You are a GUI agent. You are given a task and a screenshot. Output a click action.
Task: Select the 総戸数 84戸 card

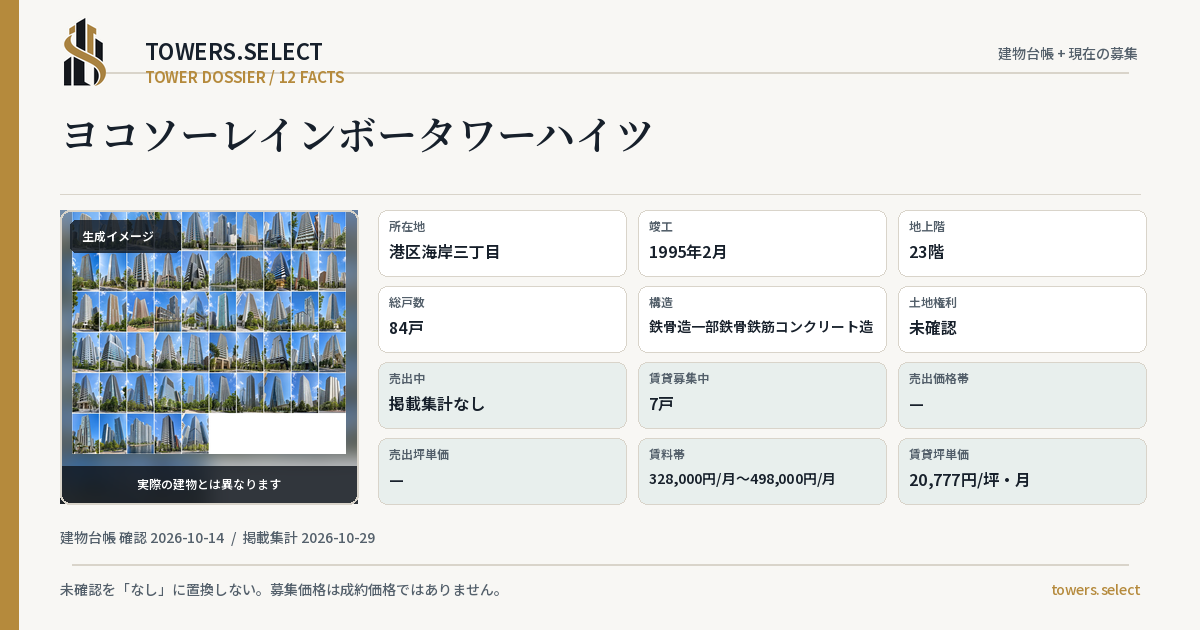(x=502, y=319)
